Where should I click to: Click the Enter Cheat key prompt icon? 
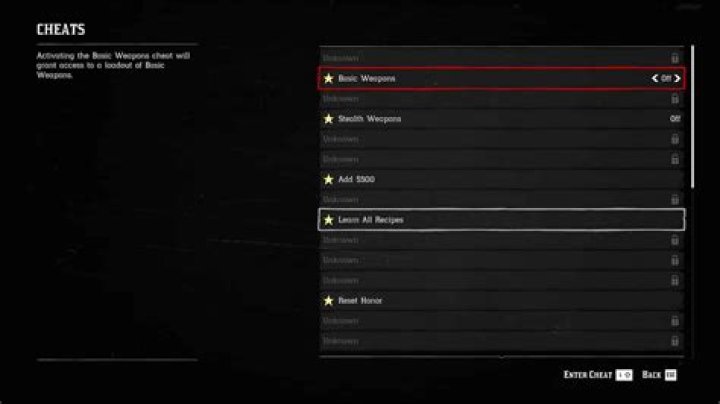tap(624, 375)
